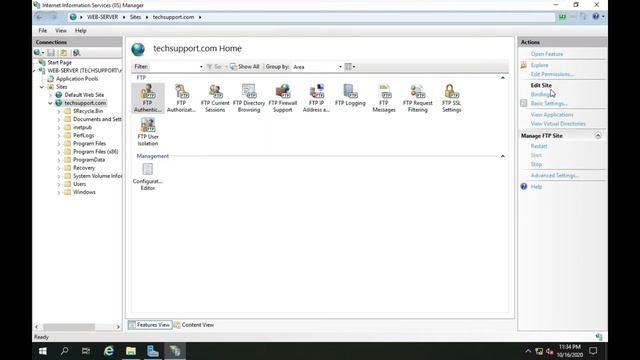
Task: Open the File menu
Action: 42,31
